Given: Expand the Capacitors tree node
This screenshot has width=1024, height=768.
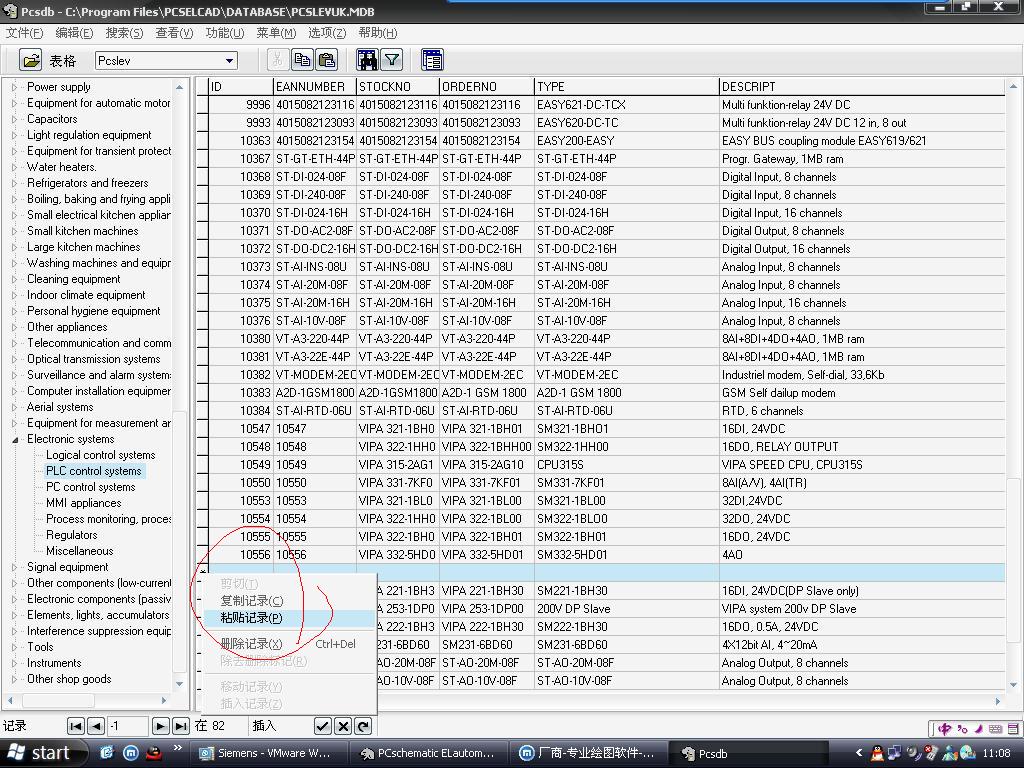Looking at the screenshot, I should [14, 119].
